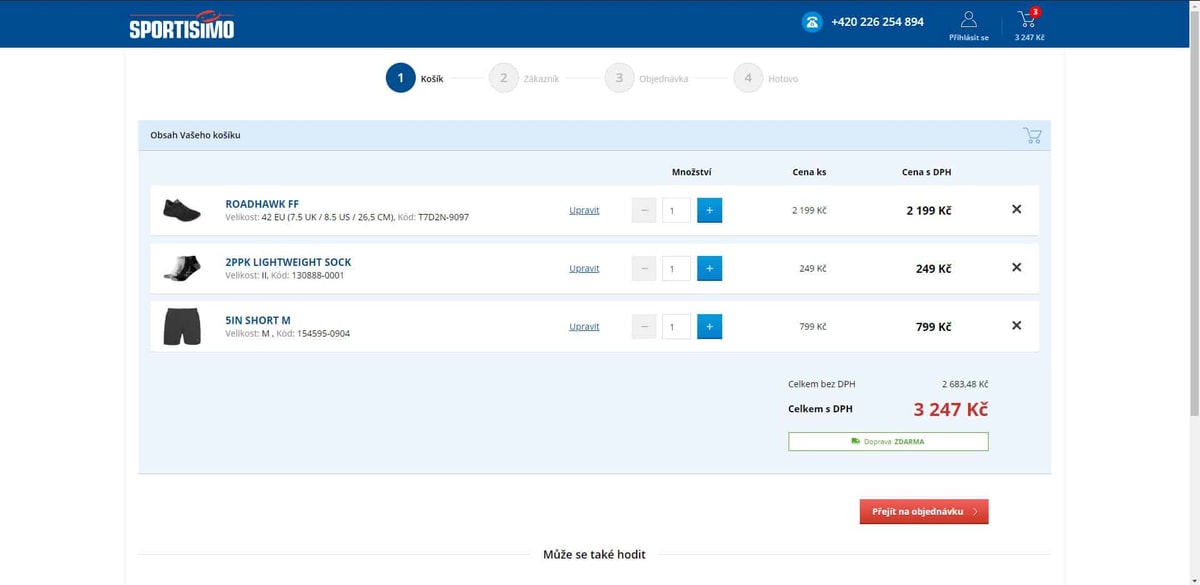
Task: Click Upravit link for 5IN SHORT M
Action: pyautogui.click(x=584, y=327)
